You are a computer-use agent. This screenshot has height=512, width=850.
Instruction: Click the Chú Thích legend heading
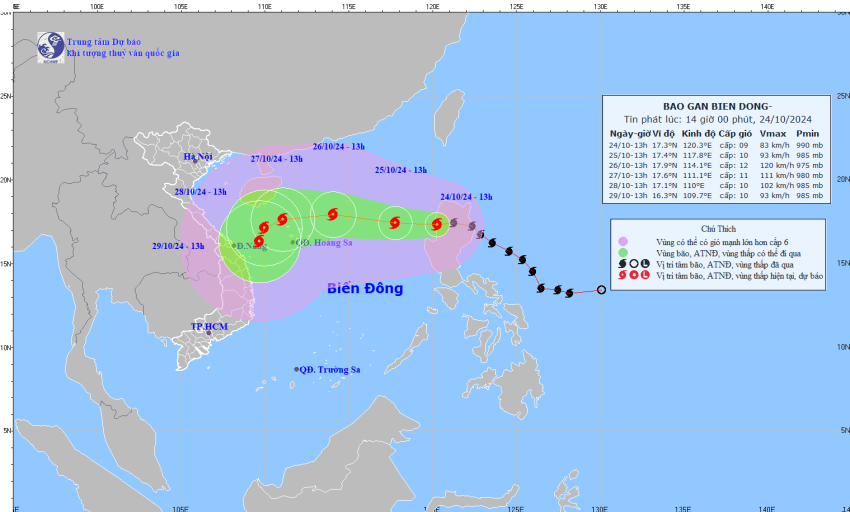pyautogui.click(x=718, y=229)
